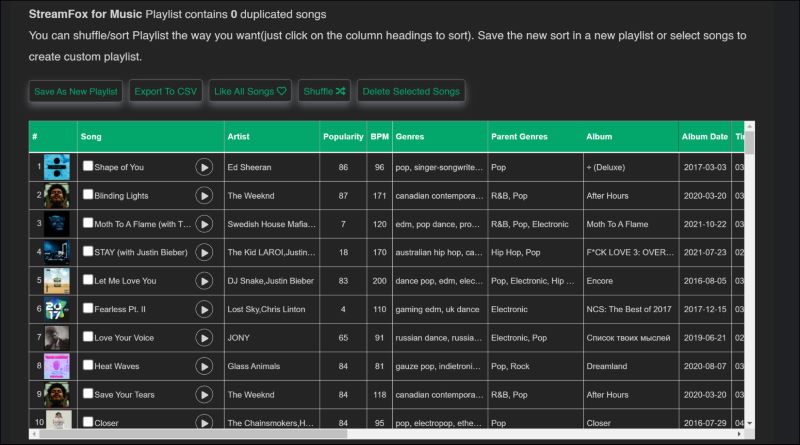Like All Songs with heart button
Viewport: 800px width, 445px height.
pos(250,91)
